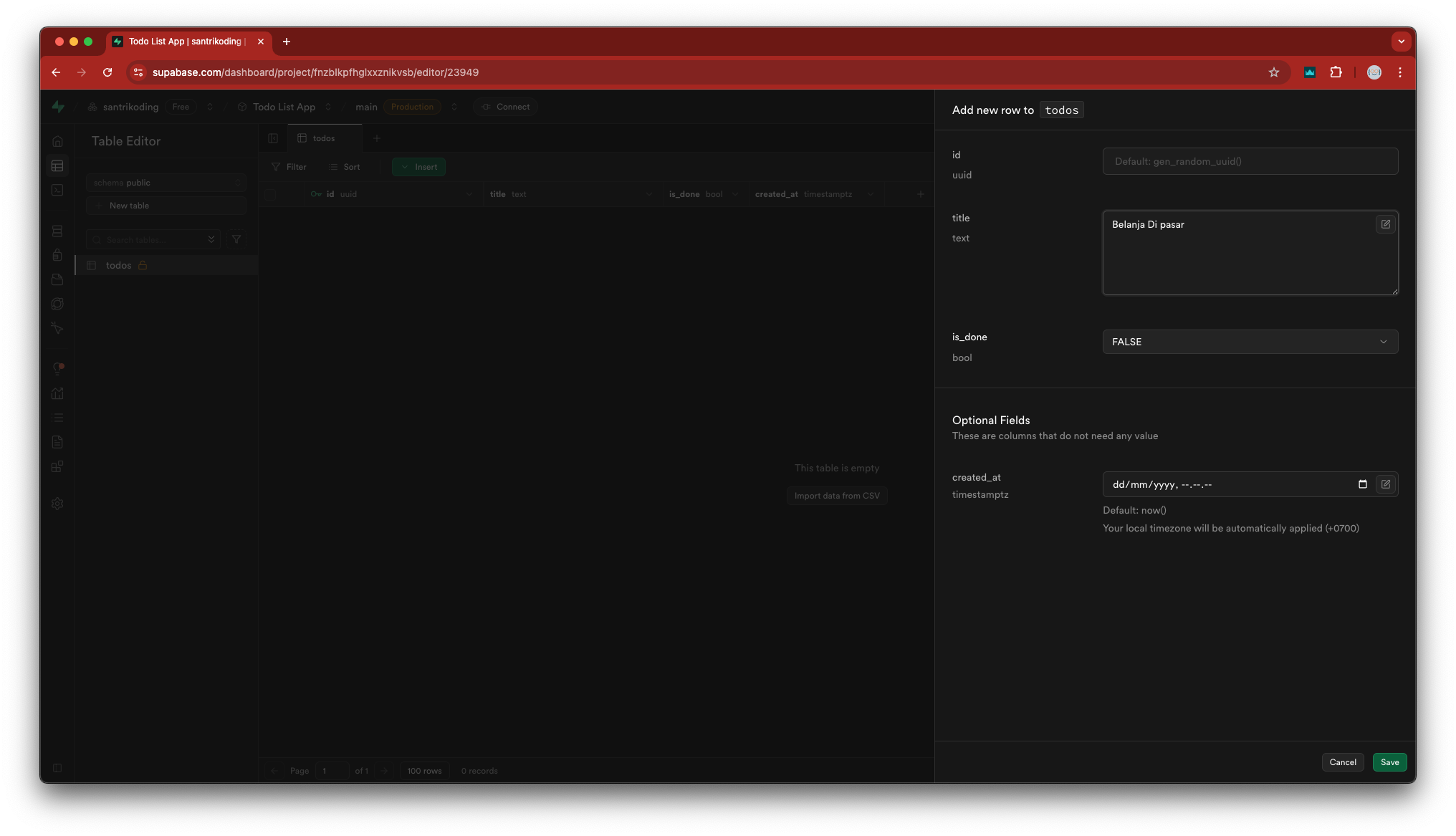The width and height of the screenshot is (1456, 836).
Task: Click the New table button
Action: tap(166, 206)
